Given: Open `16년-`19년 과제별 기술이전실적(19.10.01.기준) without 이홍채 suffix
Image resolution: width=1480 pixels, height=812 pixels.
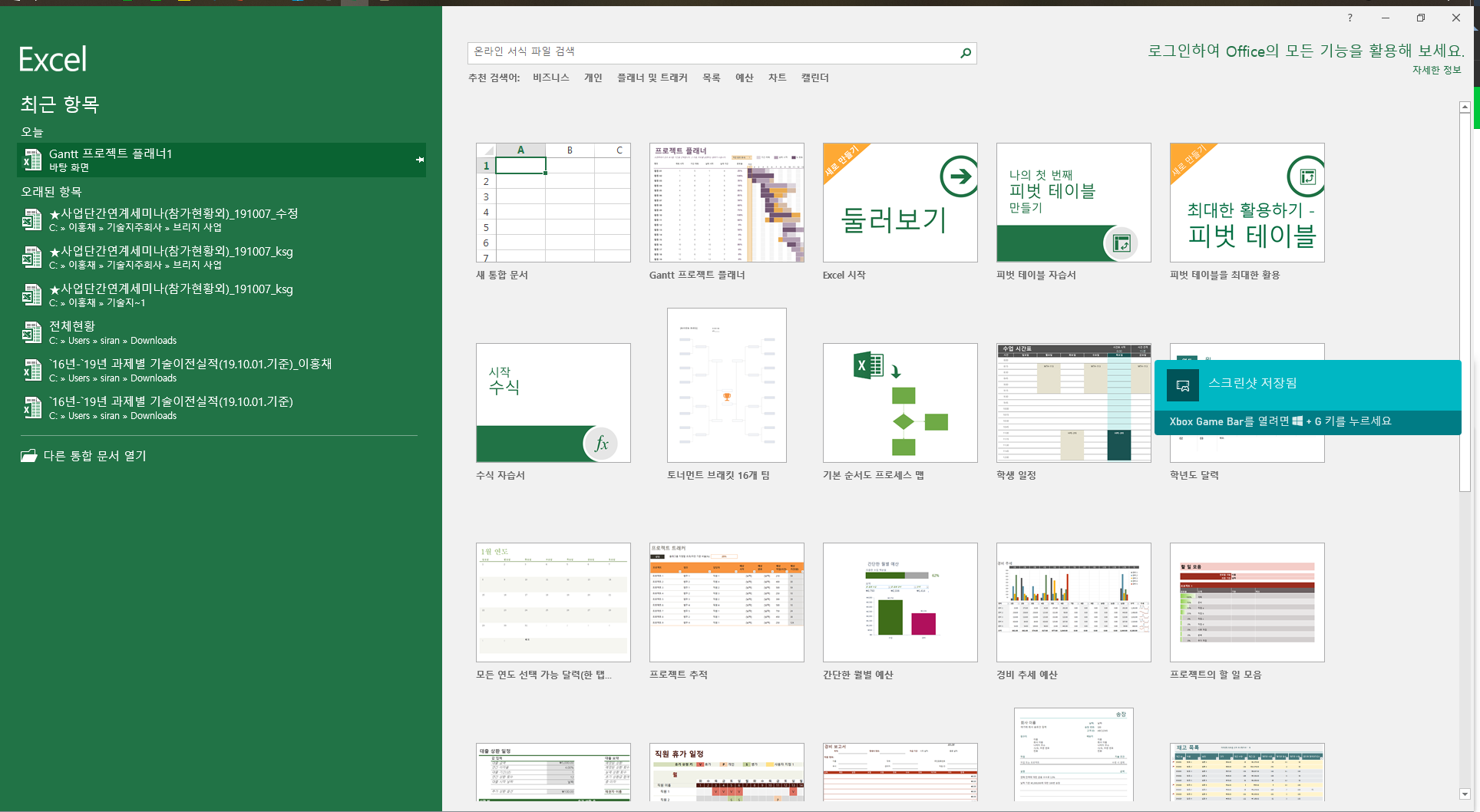Looking at the screenshot, I should click(x=221, y=408).
